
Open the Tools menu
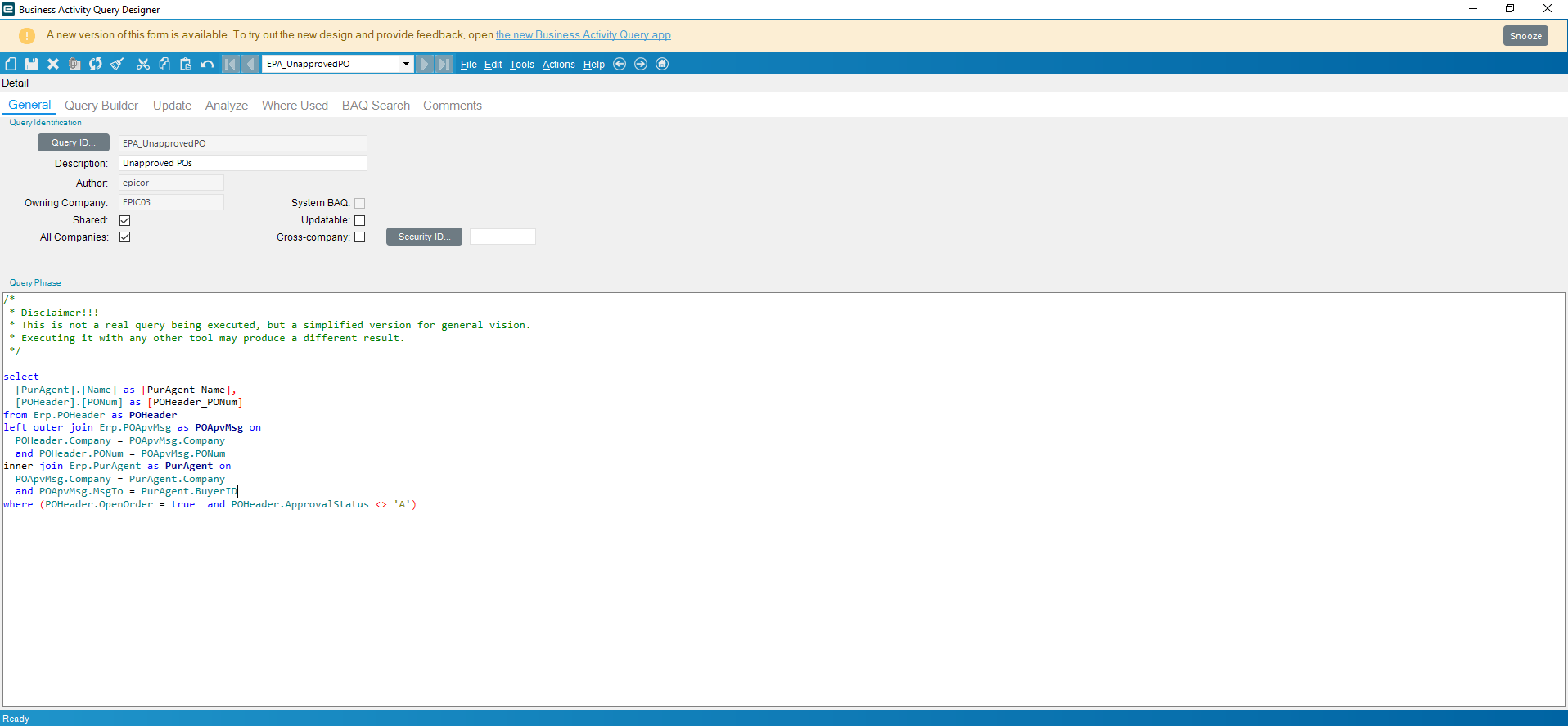point(522,65)
